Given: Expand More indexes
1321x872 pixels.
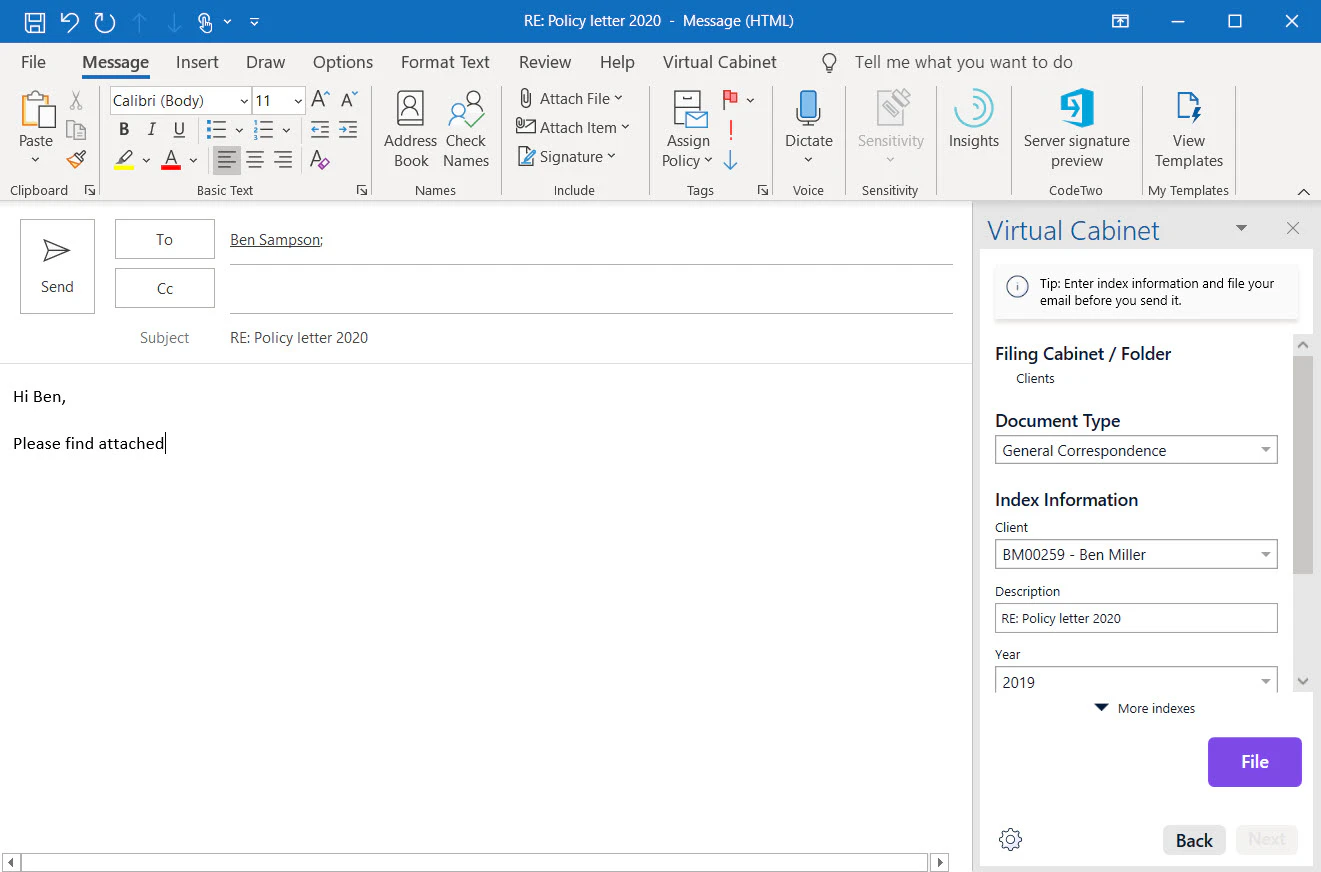Looking at the screenshot, I should click(1144, 708).
